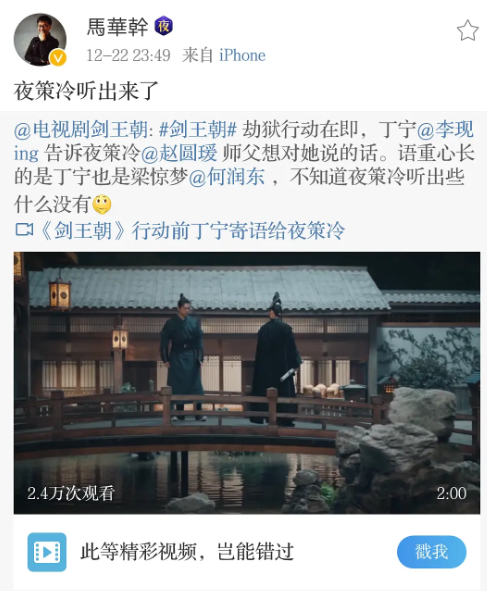Tap the star favorite icon

[x=467, y=31]
